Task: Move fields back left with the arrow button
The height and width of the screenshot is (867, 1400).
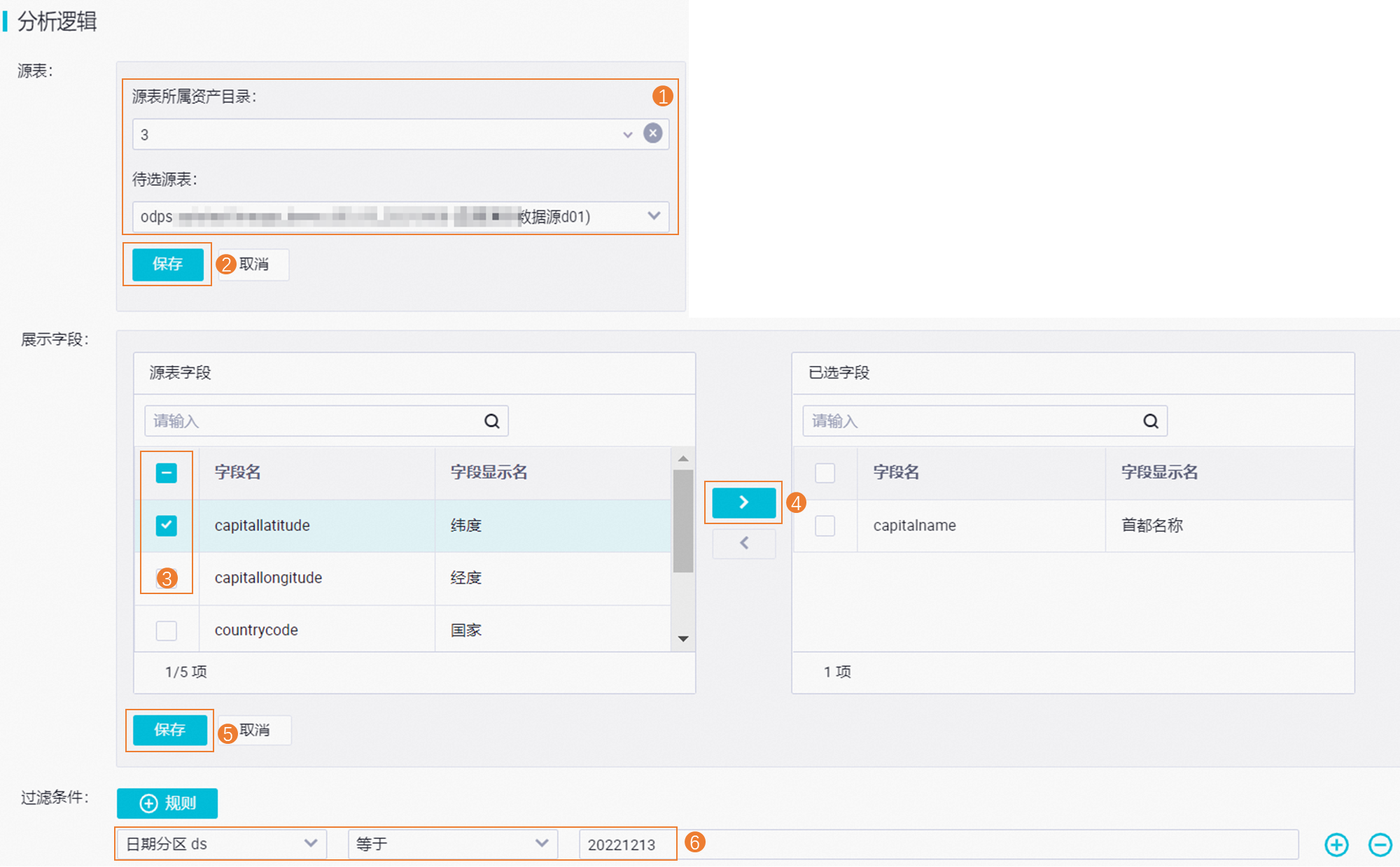Action: coord(743,543)
